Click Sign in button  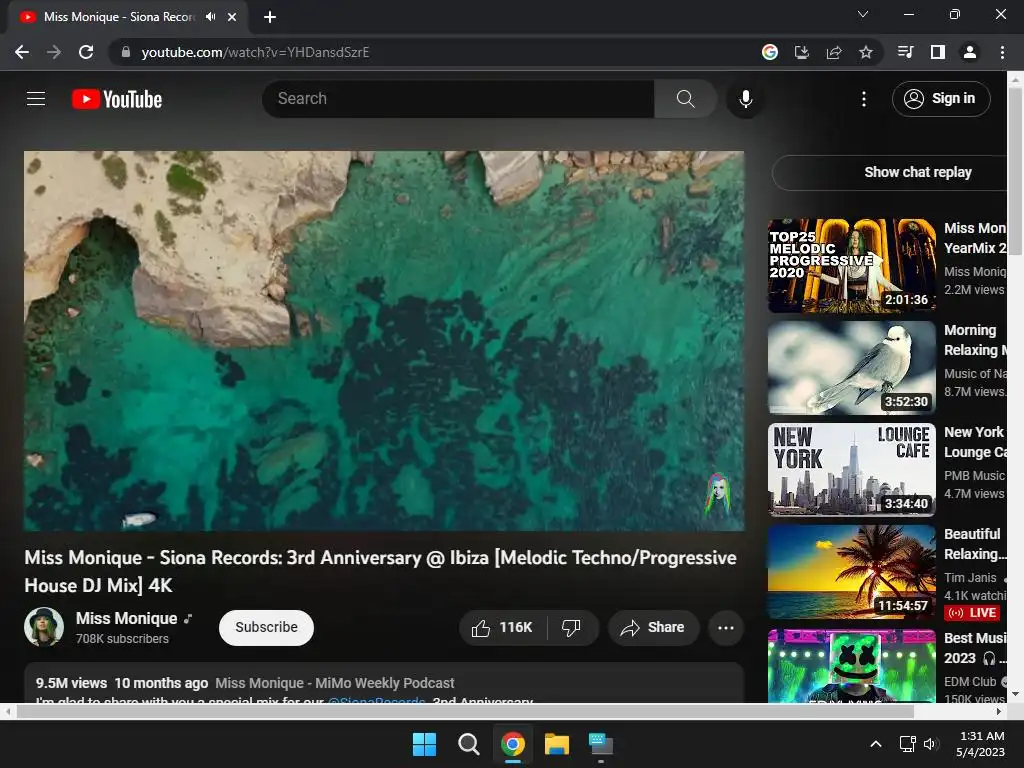tap(941, 99)
